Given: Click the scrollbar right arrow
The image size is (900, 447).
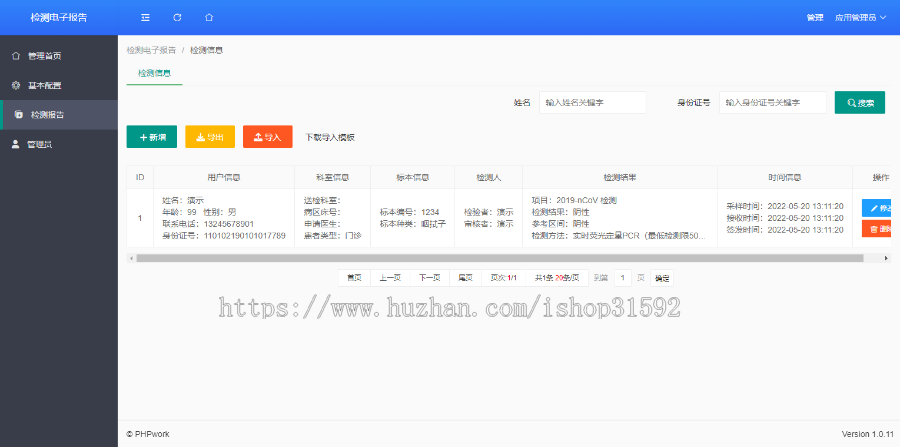Looking at the screenshot, I should [x=887, y=258].
